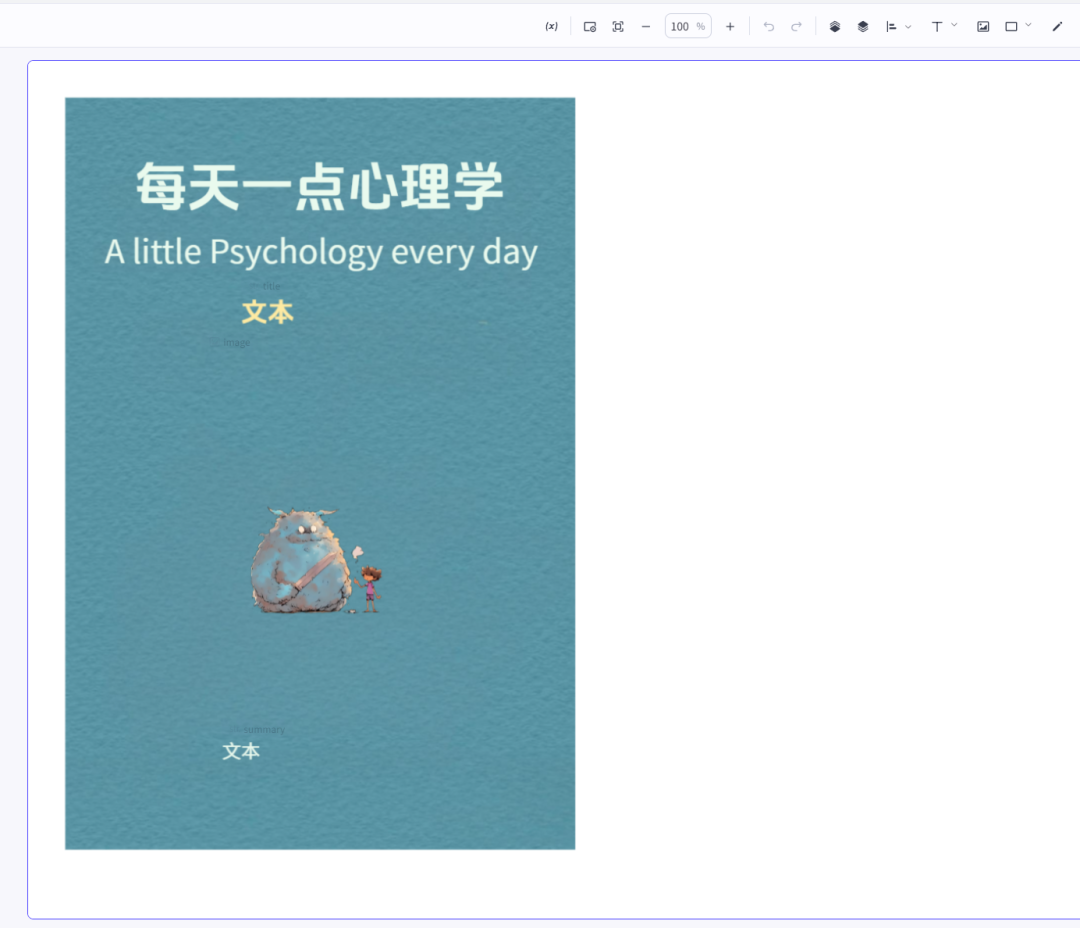Image resolution: width=1080 pixels, height=928 pixels.
Task: Select the rectangle shape tool
Action: [1011, 26]
